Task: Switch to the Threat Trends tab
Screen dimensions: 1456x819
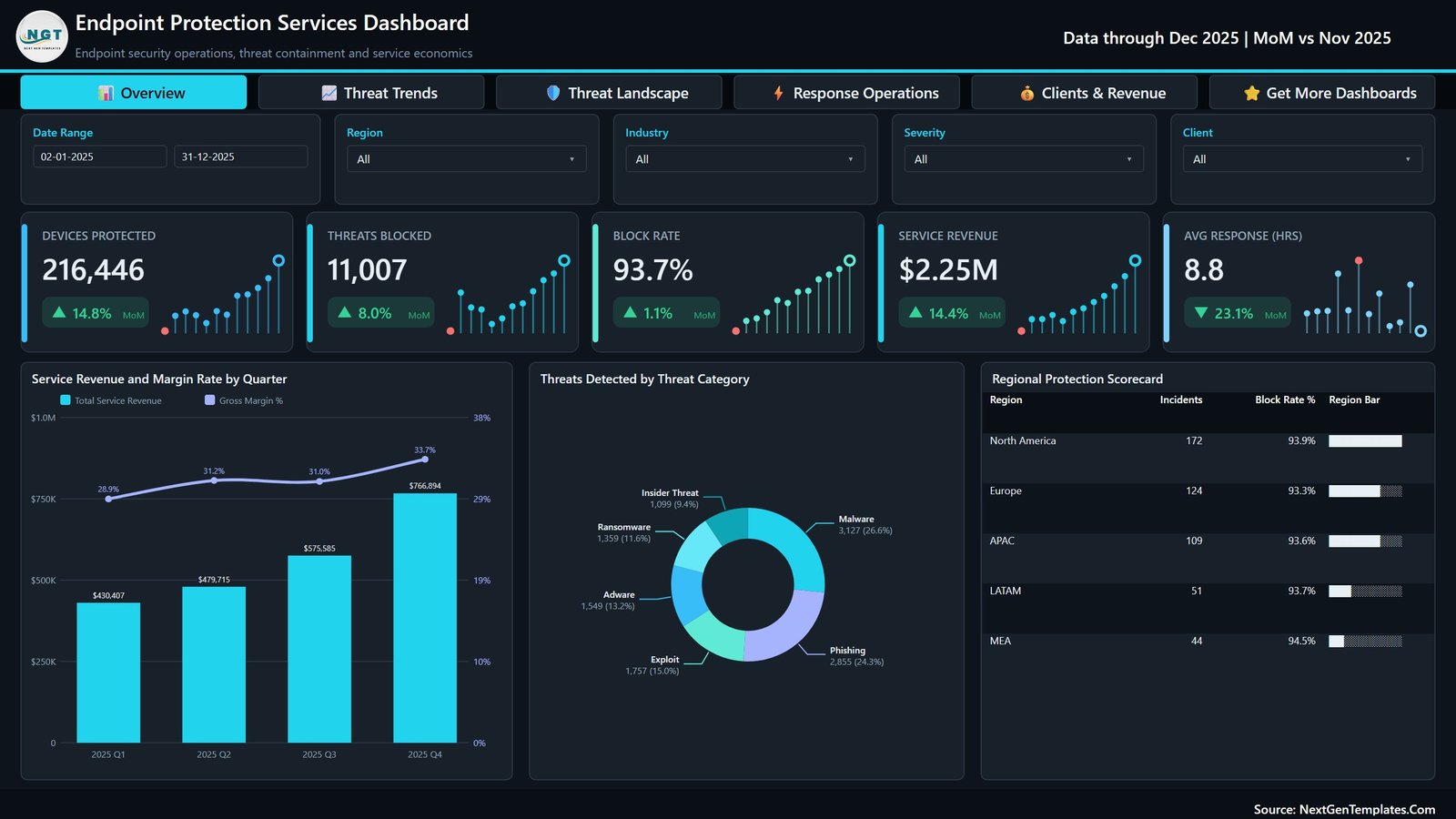Action: click(371, 92)
